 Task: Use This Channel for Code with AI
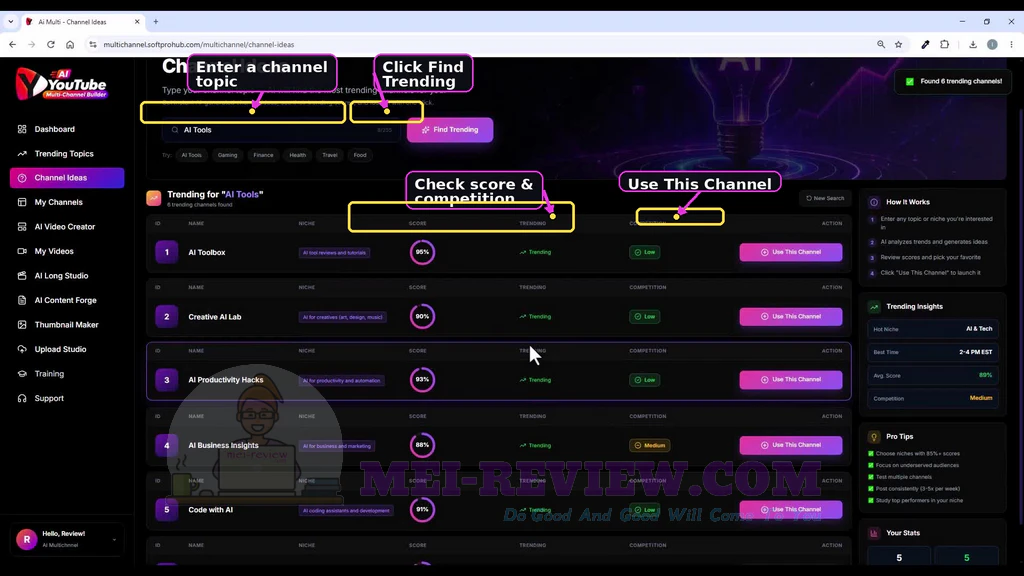pos(791,509)
